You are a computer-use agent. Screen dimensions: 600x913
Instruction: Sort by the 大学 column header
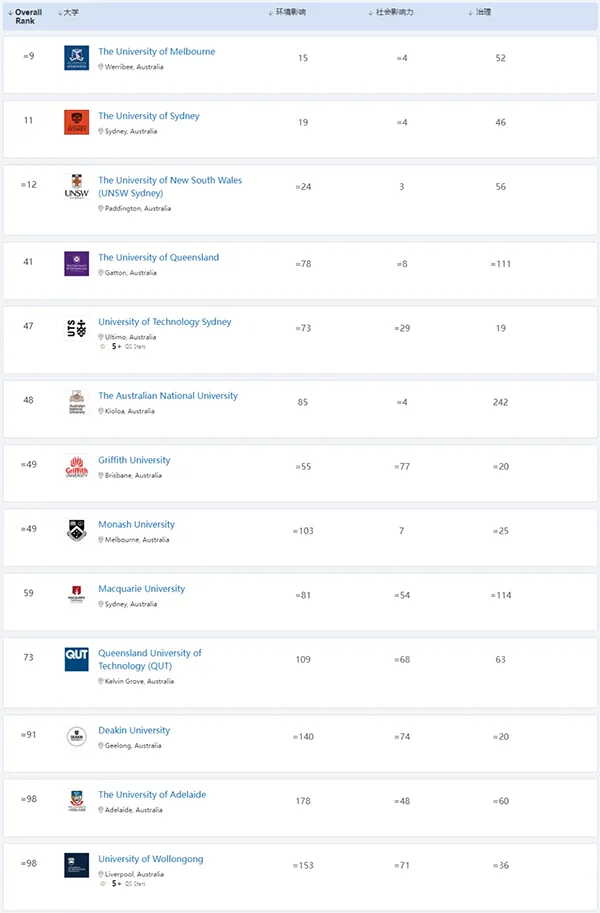click(x=70, y=12)
